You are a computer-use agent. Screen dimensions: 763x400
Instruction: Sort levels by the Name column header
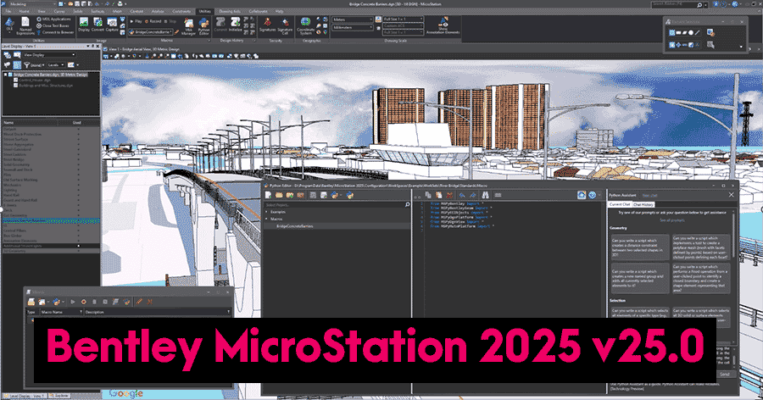(x=29, y=123)
